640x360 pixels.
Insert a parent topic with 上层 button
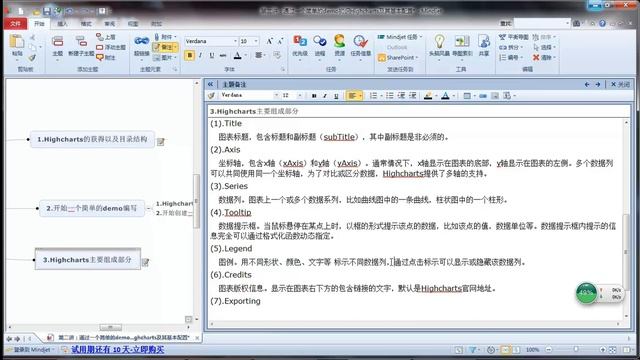pyautogui.click(x=106, y=37)
